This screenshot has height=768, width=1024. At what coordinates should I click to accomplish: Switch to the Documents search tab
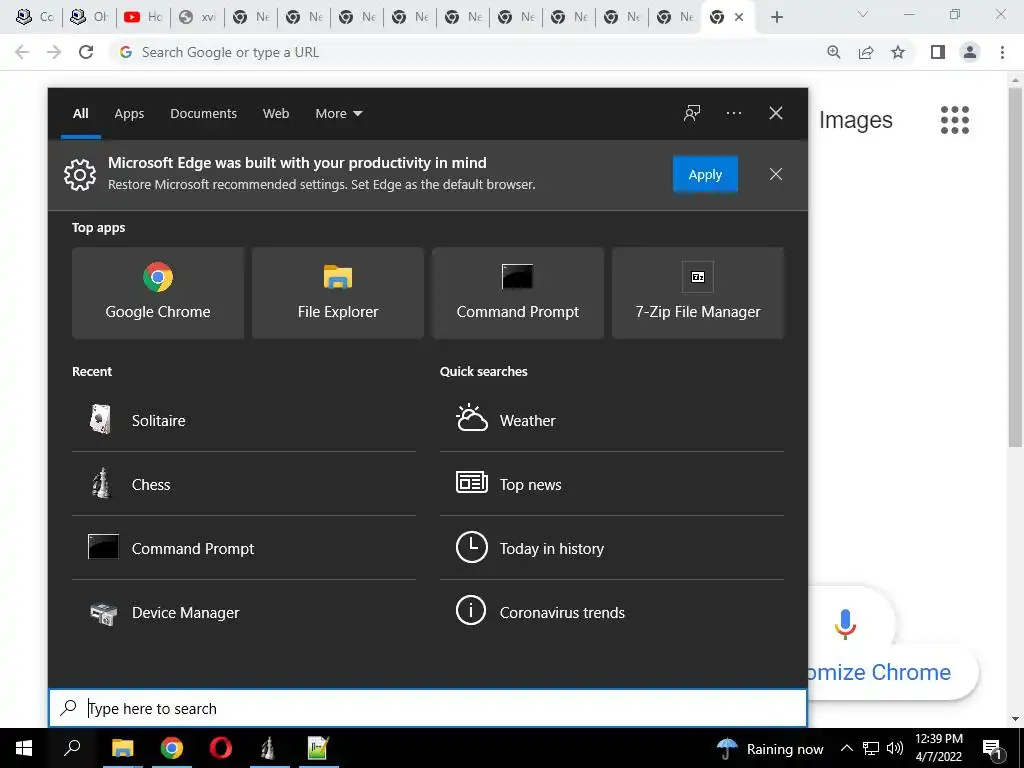pos(203,114)
